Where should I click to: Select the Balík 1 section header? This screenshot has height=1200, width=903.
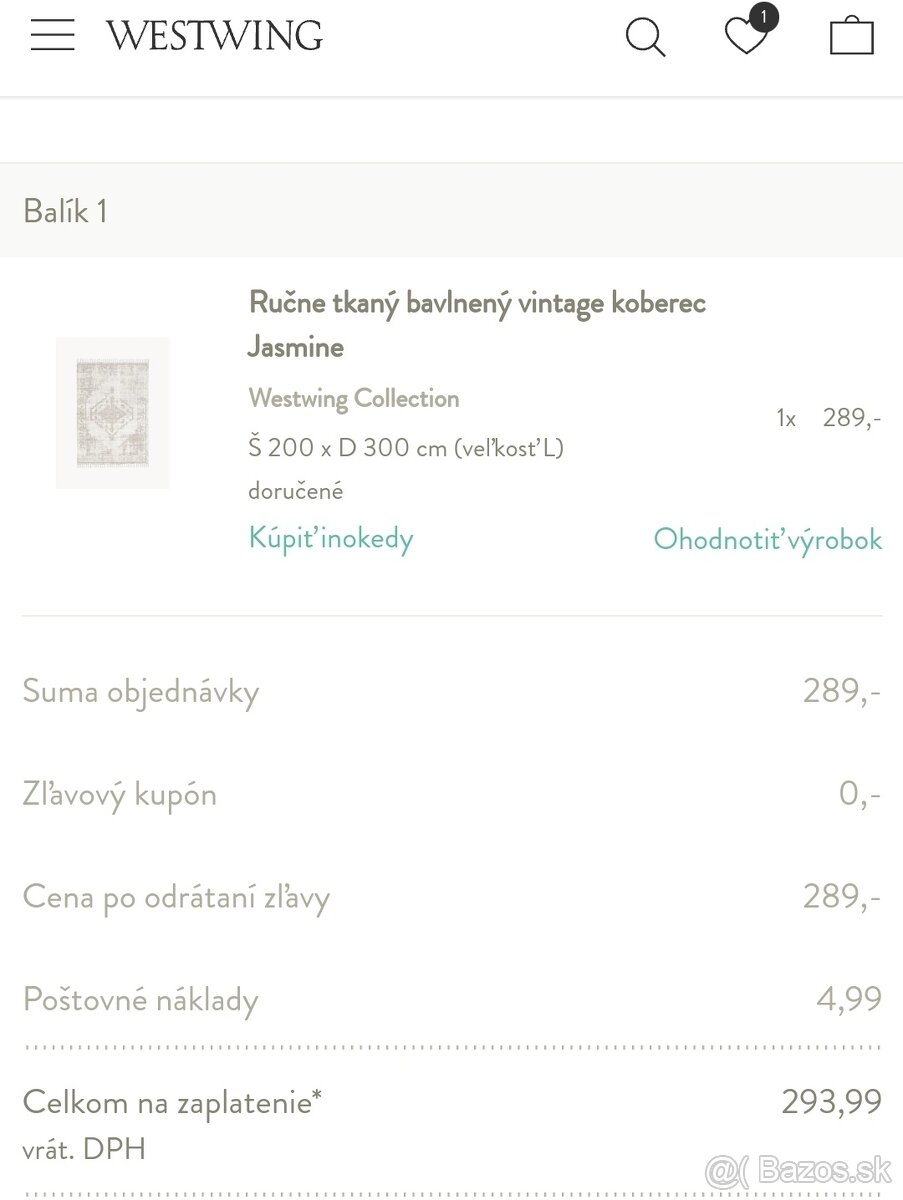tap(65, 211)
